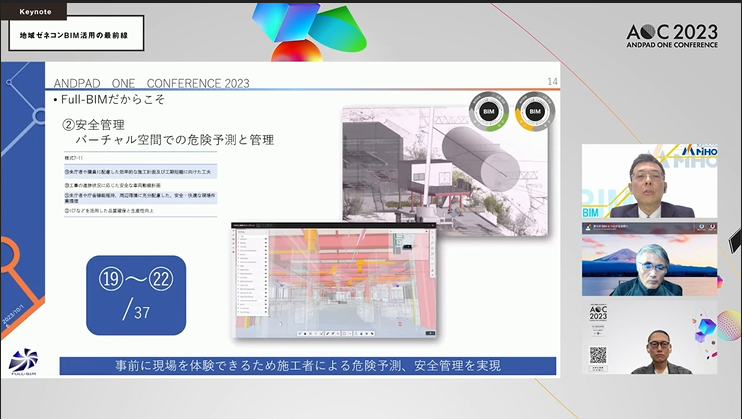
Task: Click the blue ⑲〜㉒/37 page counter box
Action: coord(136,295)
